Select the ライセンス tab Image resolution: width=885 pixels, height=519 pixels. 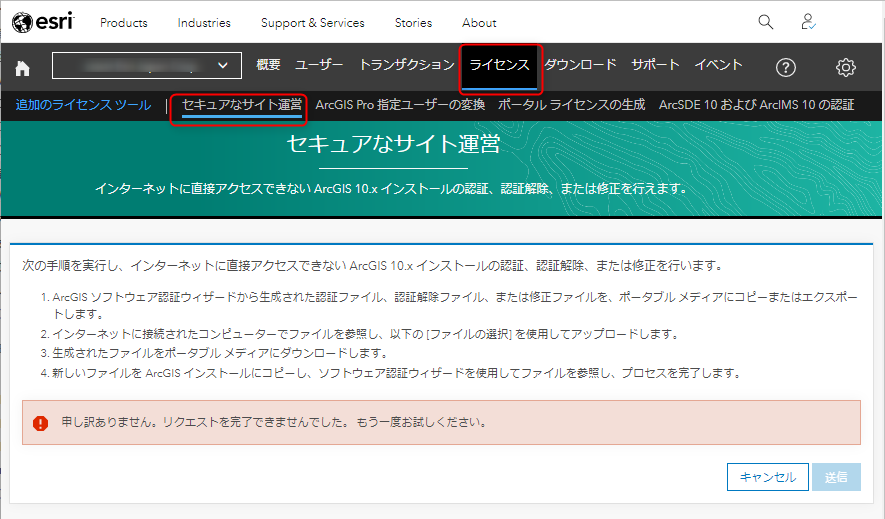click(x=500, y=65)
